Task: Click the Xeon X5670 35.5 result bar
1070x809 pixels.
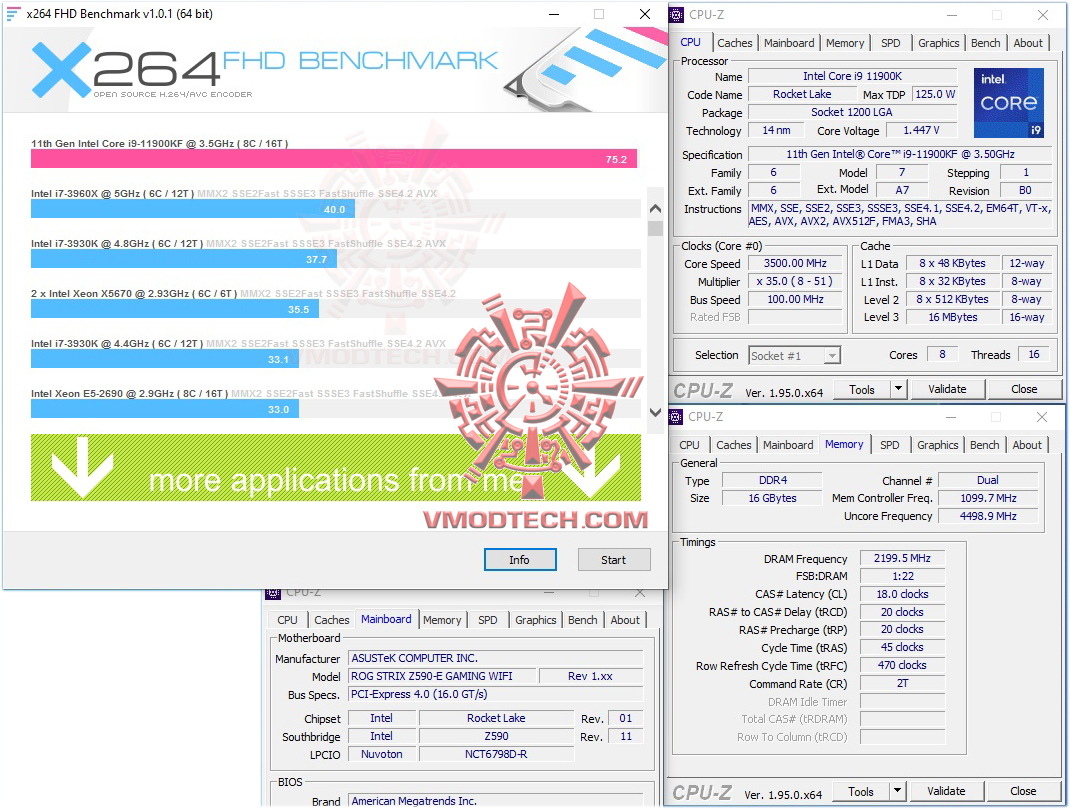Action: coord(175,309)
